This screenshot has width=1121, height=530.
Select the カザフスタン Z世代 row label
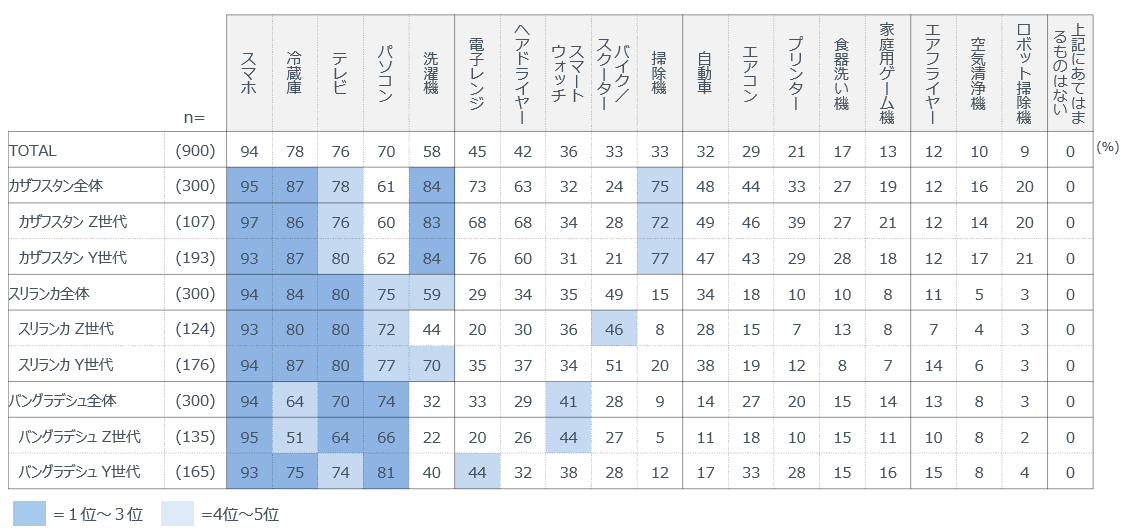(x=73, y=222)
